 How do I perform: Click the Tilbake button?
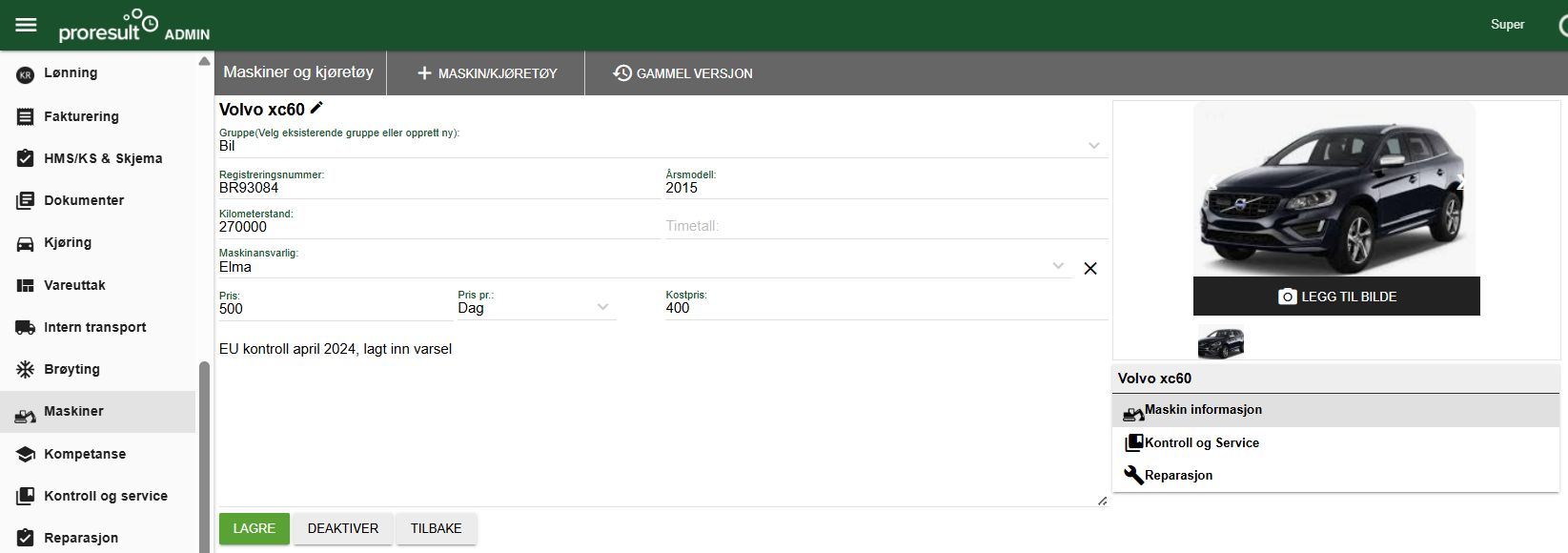point(437,528)
